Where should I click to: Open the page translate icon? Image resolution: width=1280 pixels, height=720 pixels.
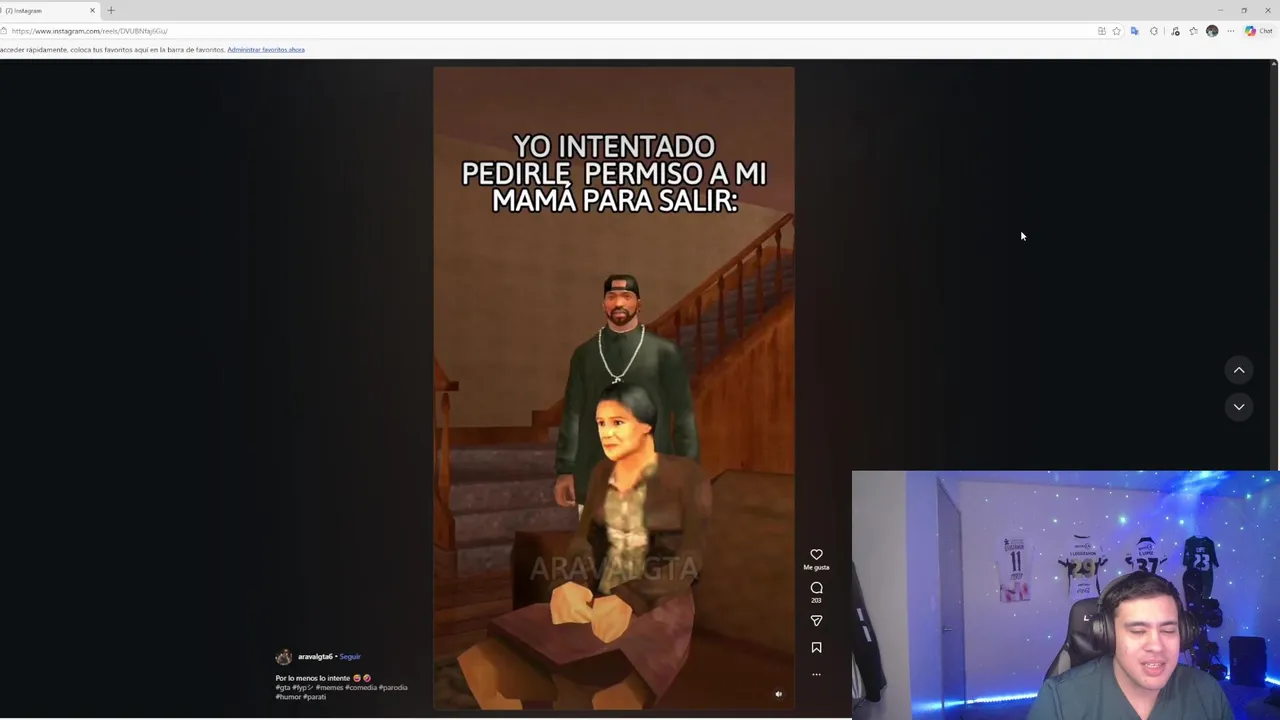pos(1135,31)
